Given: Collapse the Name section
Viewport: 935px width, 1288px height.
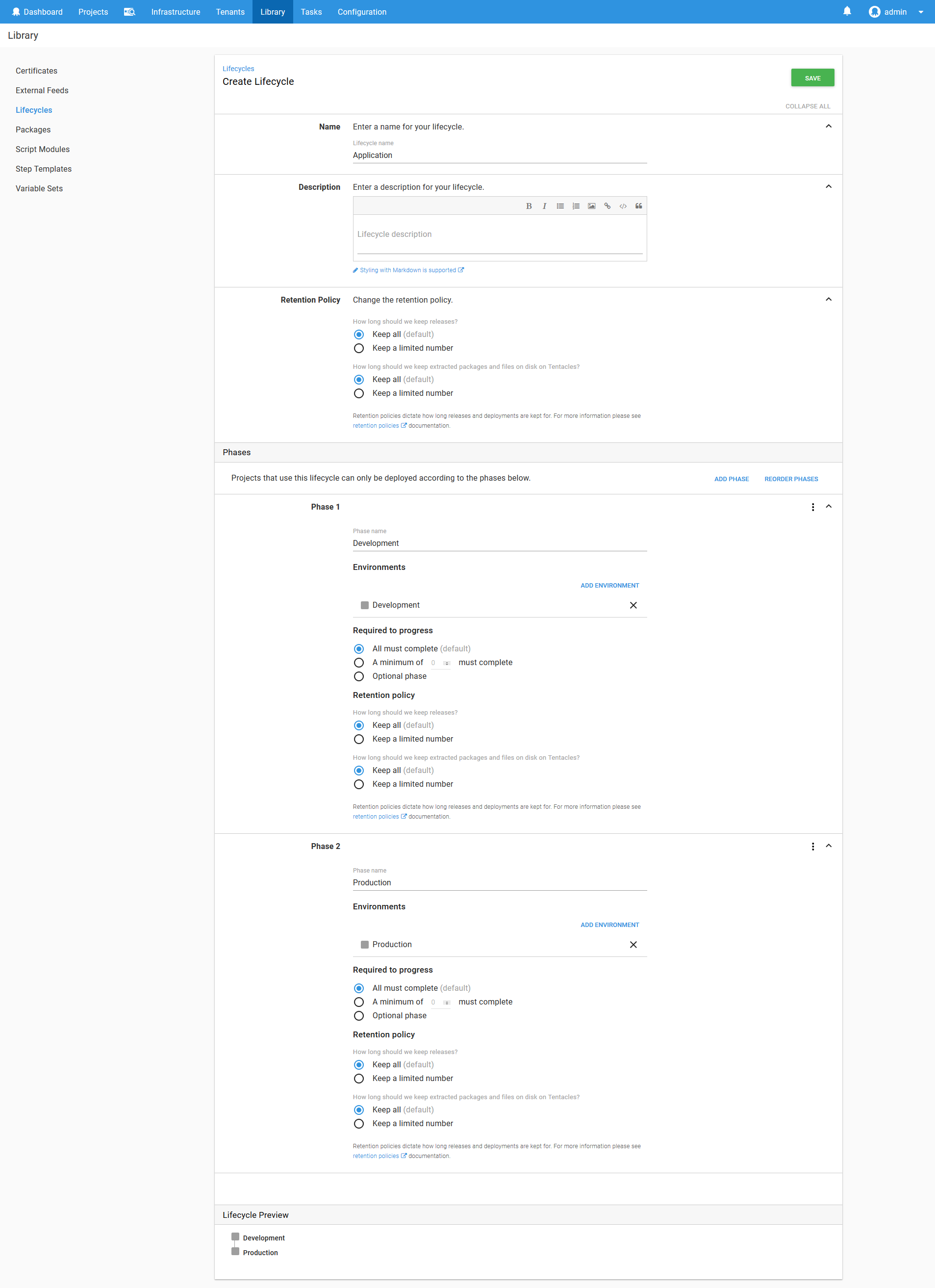Looking at the screenshot, I should click(x=828, y=126).
